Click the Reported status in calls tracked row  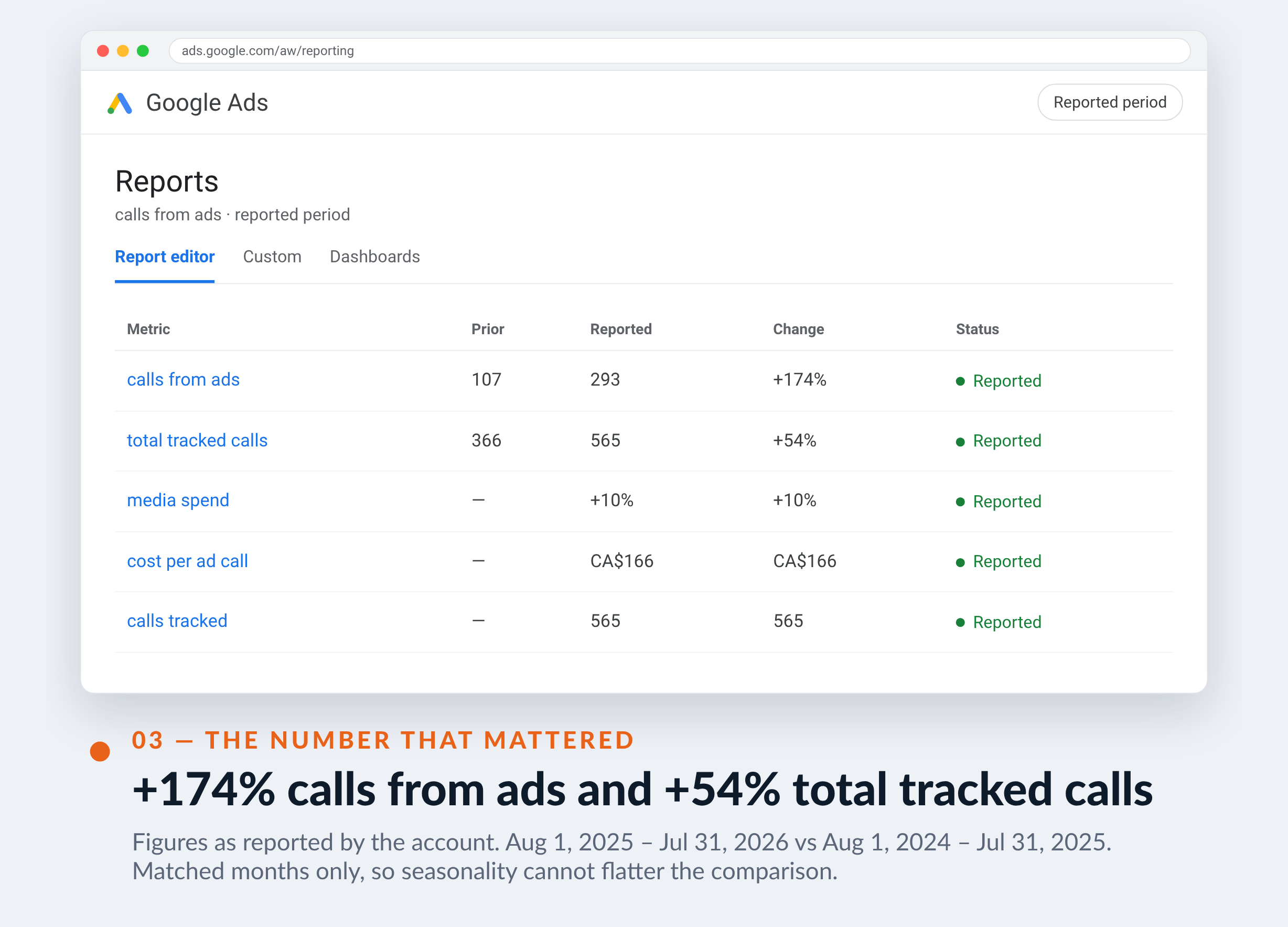point(999,622)
